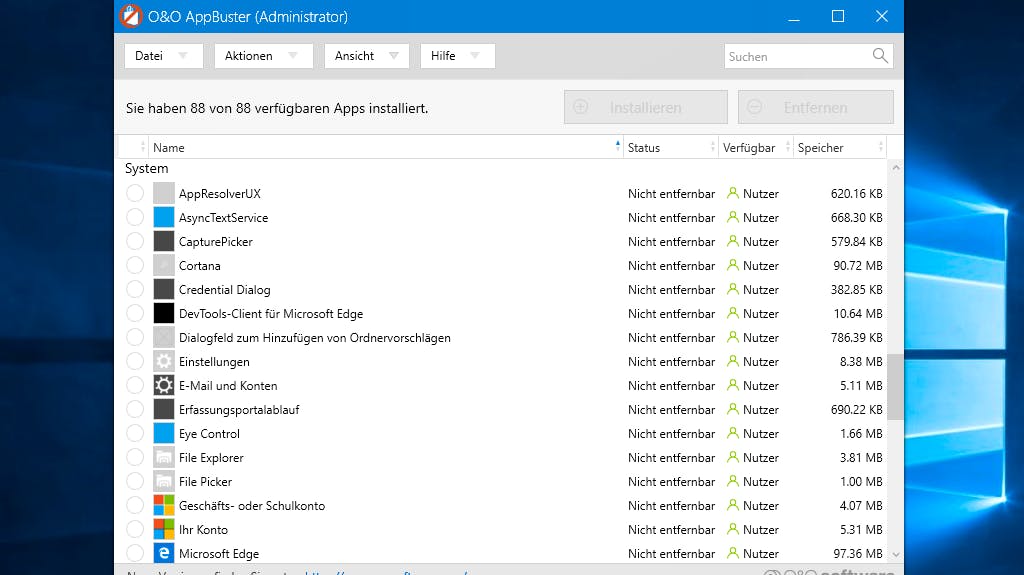
Task: Click the Cortana app icon
Action: click(x=164, y=265)
